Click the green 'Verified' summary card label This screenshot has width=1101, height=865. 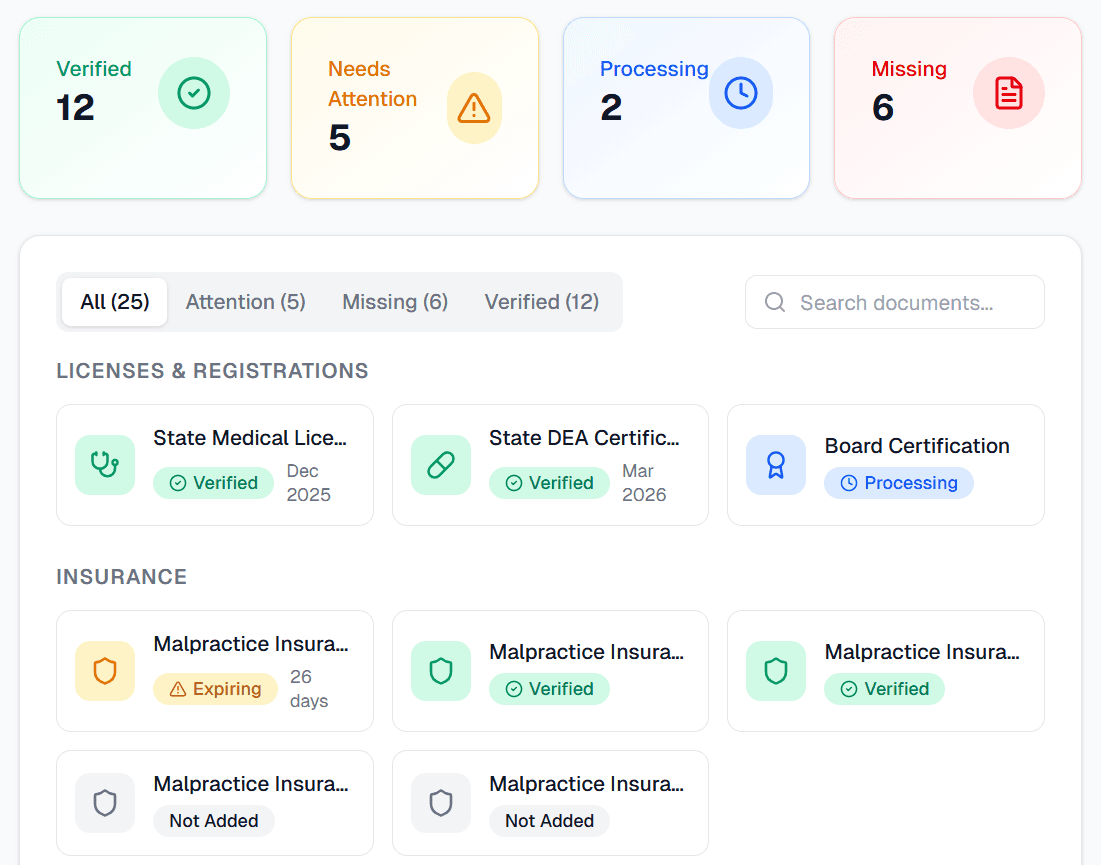pos(94,69)
